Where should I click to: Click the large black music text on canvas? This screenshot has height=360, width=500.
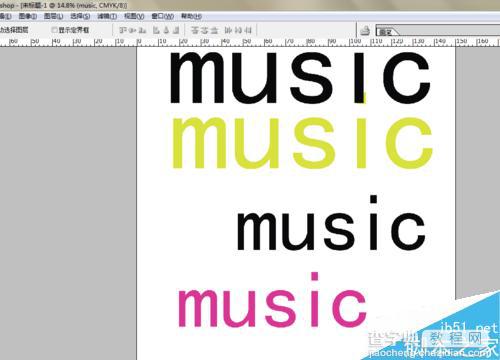pyautogui.click(x=300, y=77)
